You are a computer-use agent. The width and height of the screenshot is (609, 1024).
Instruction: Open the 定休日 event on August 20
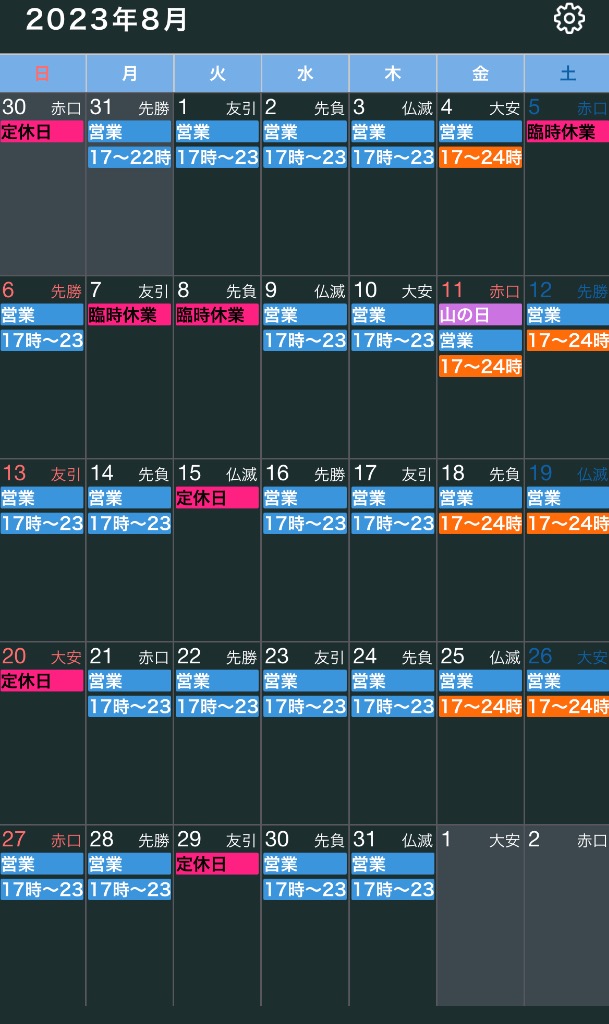(x=42, y=681)
